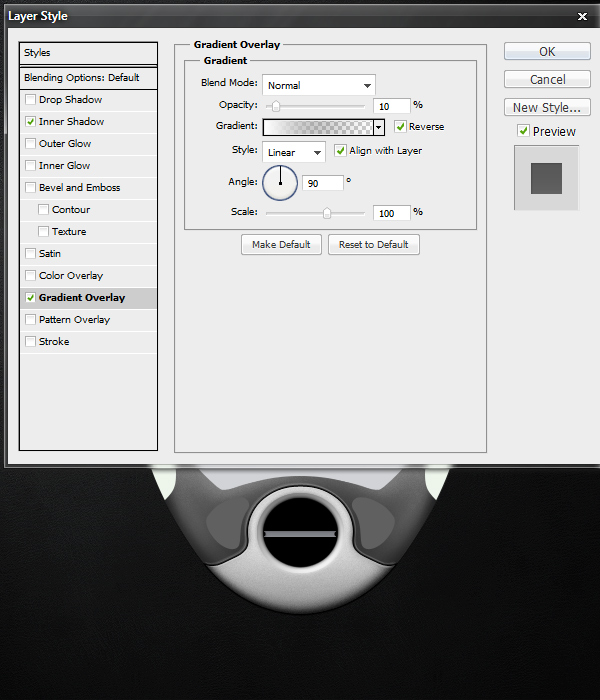Select the Satin label
Image resolution: width=600 pixels, height=700 pixels.
[50, 254]
